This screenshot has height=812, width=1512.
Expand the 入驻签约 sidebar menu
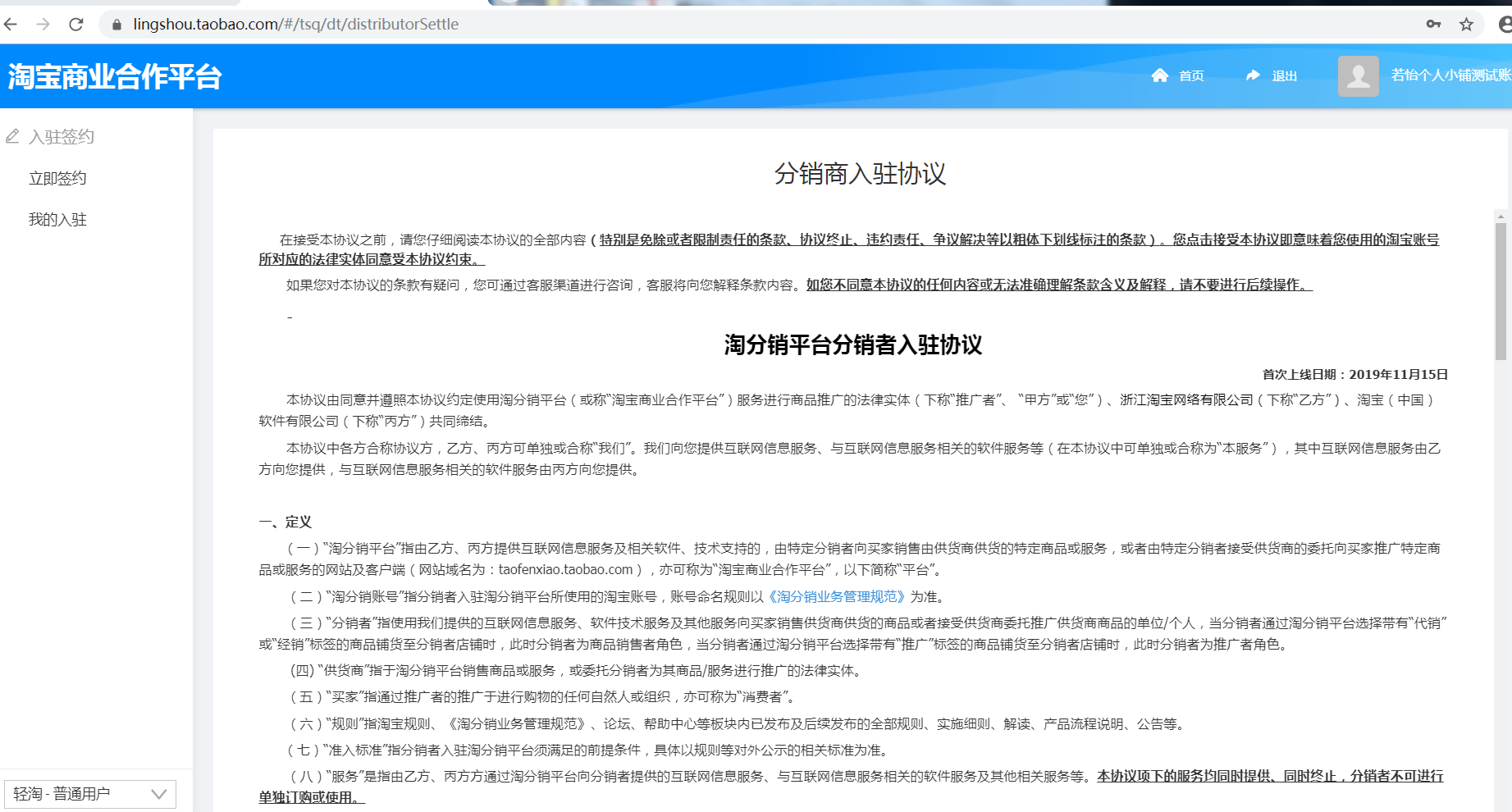coord(62,136)
